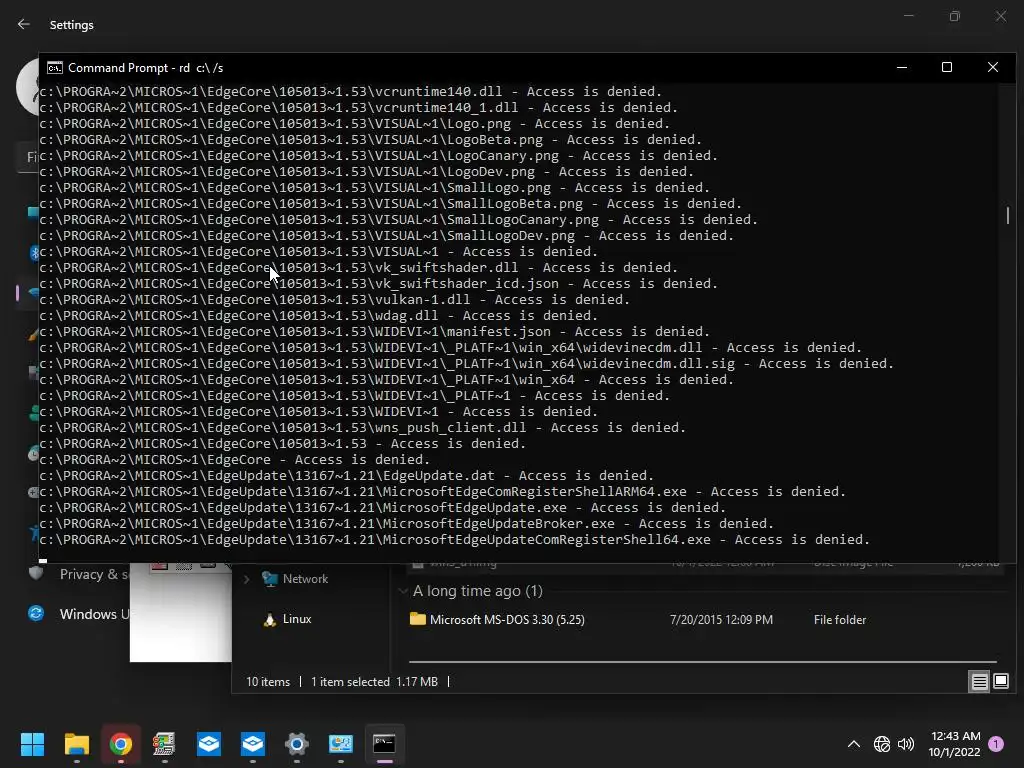1024x768 pixels.
Task: Open the second blue box app on taskbar
Action: coord(253,744)
